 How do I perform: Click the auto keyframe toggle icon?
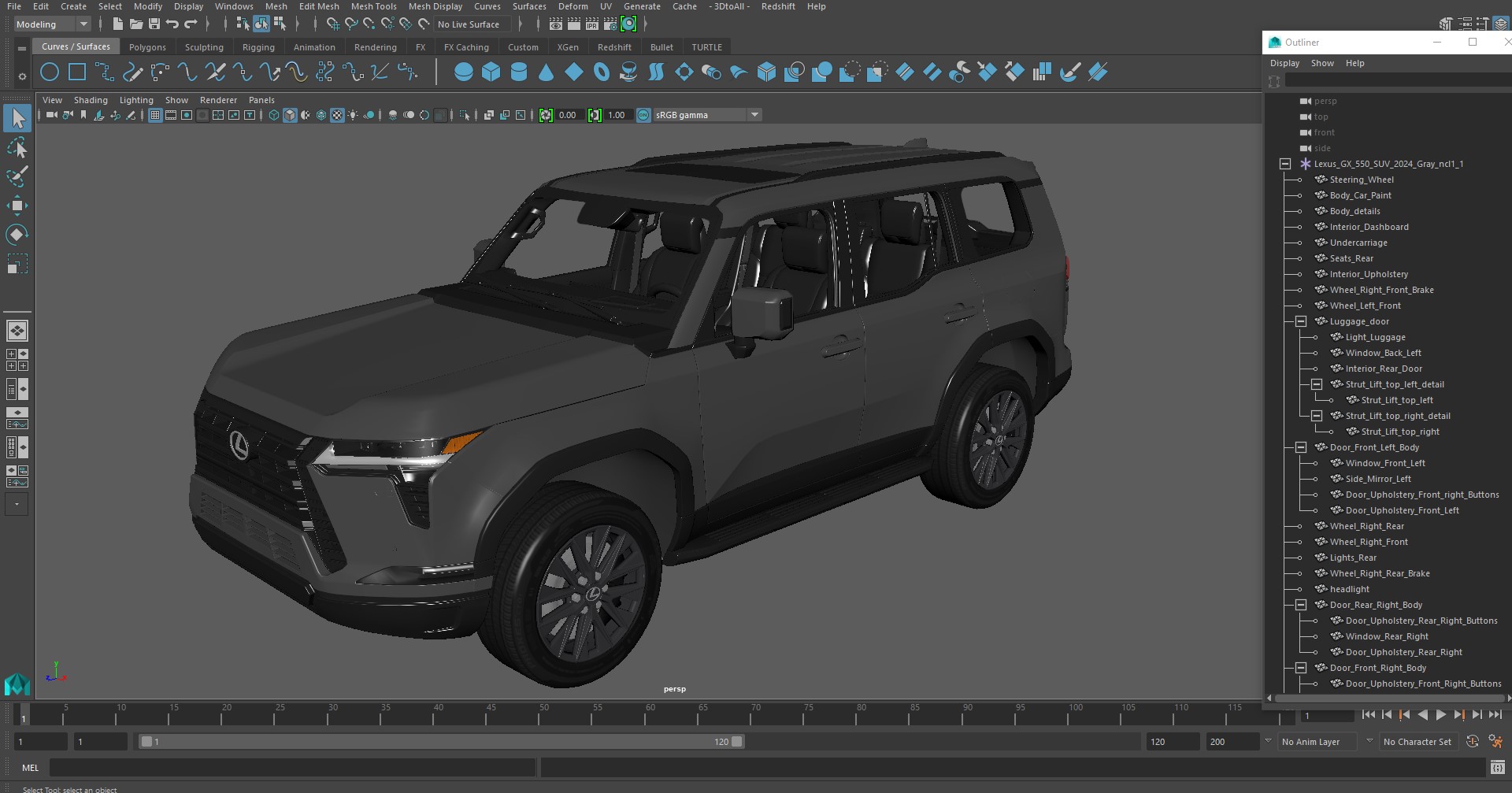(1473, 742)
